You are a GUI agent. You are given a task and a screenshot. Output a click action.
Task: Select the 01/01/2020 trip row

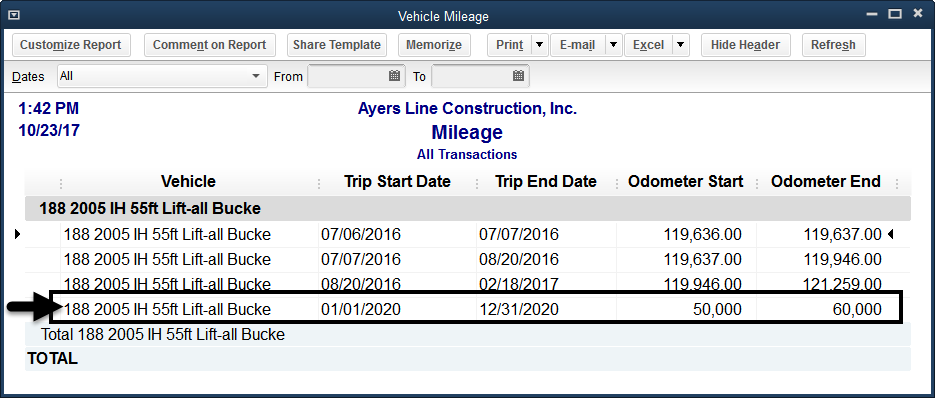click(x=476, y=308)
